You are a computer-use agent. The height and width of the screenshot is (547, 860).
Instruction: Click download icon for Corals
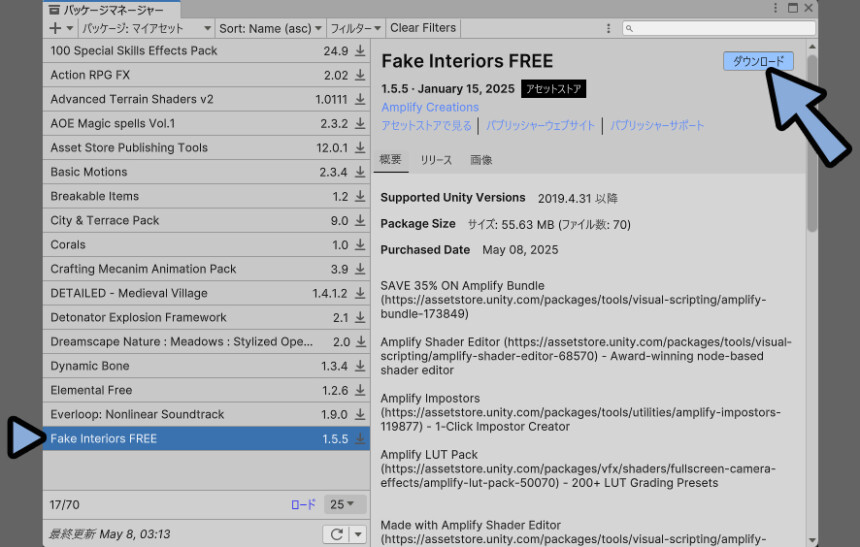click(360, 244)
